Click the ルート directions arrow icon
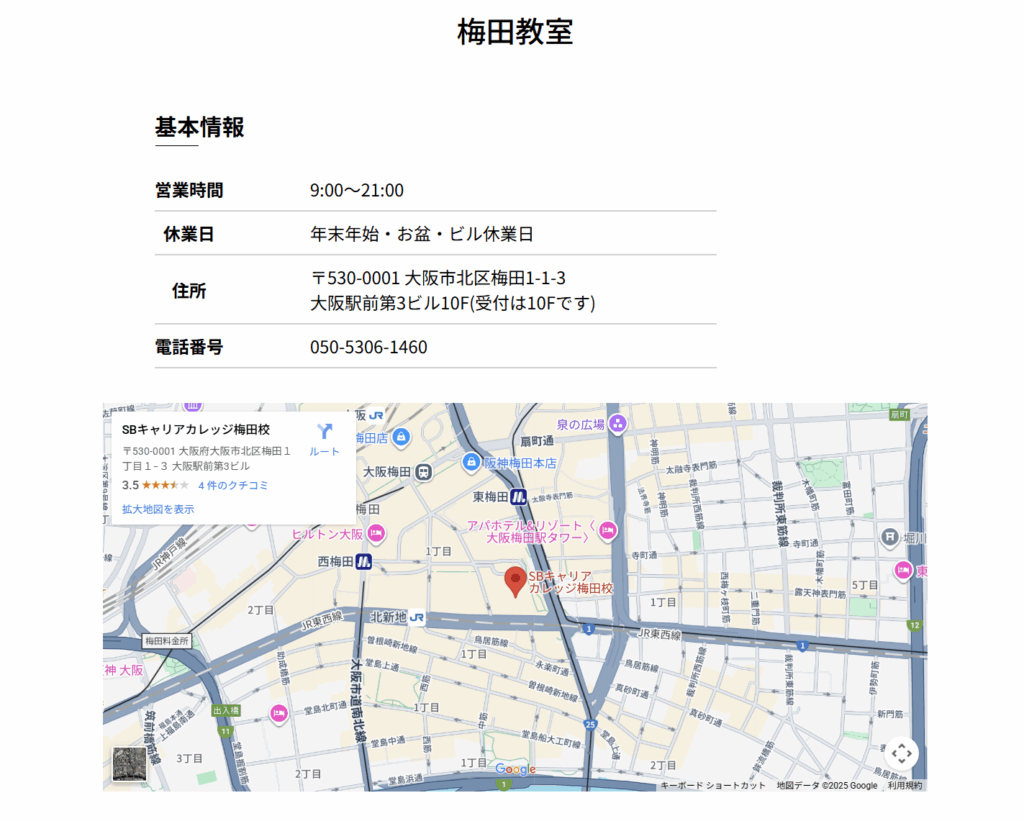Image resolution: width=1024 pixels, height=821 pixels. click(324, 432)
